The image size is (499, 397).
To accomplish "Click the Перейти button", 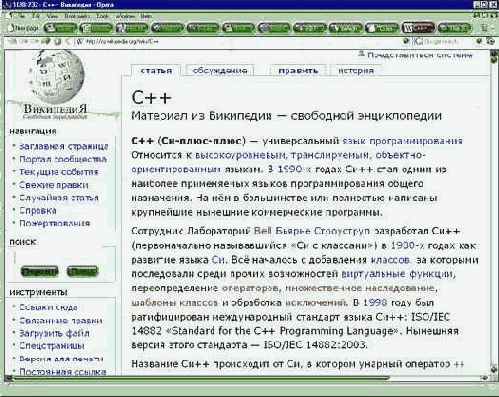I will (39, 271).
